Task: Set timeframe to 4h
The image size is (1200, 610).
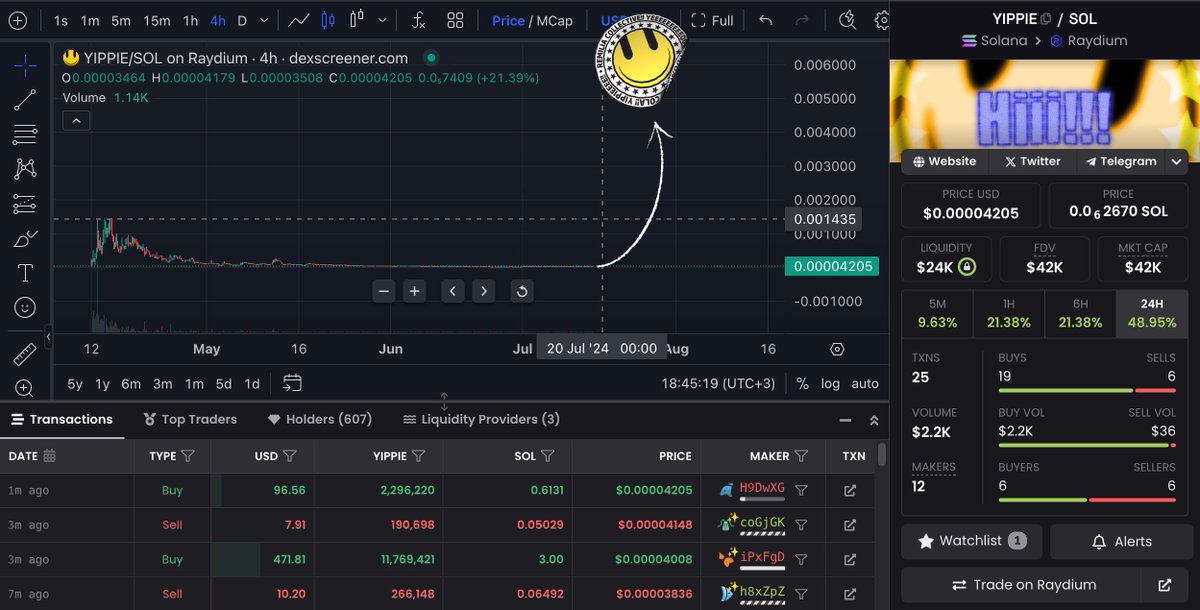Action: point(217,20)
